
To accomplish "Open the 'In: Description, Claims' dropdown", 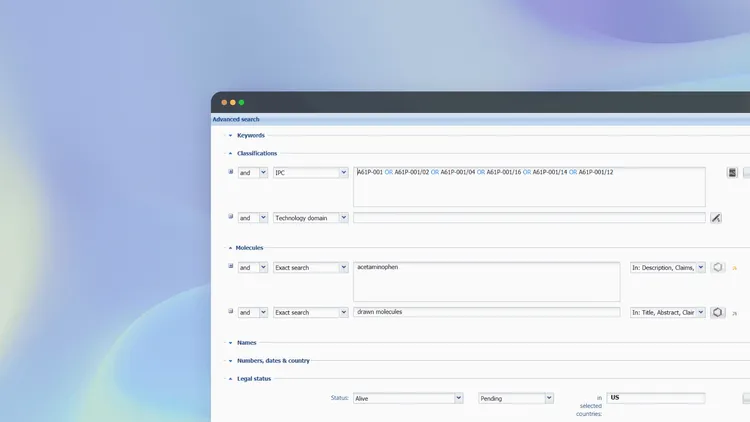I will [x=667, y=267].
